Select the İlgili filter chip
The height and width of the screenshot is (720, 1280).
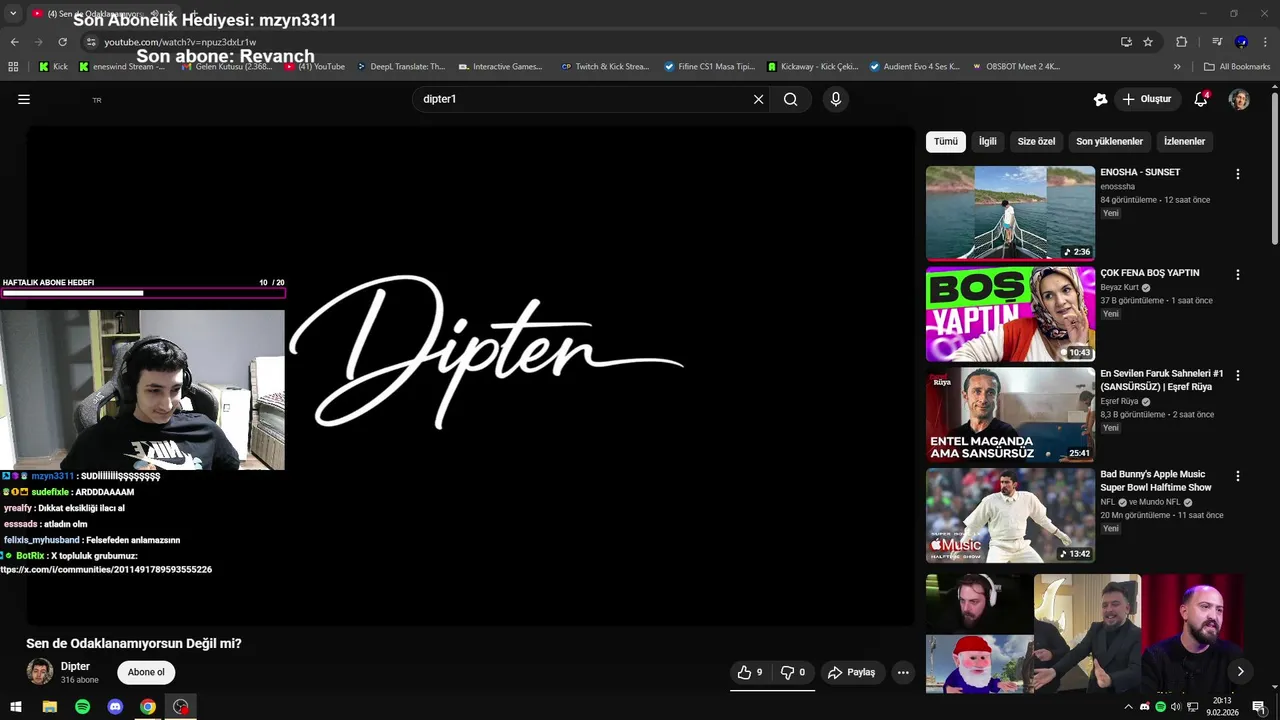coord(988,142)
